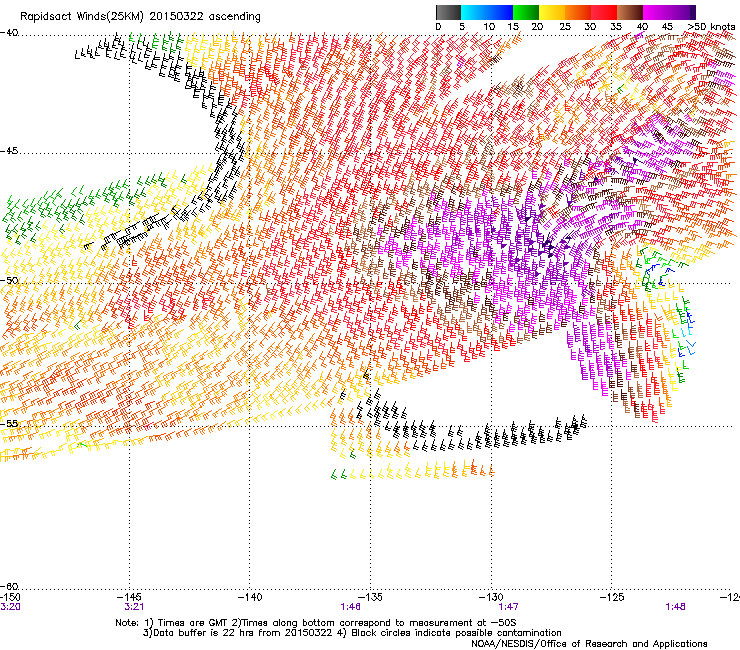Click the '30' legend scale label
The width and height of the screenshot is (740, 650).
590,27
